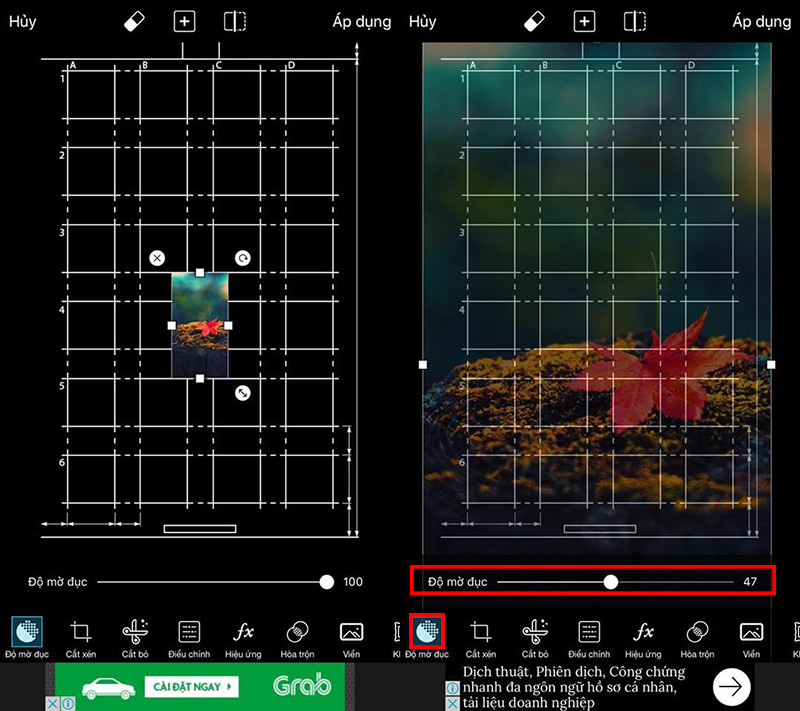The height and width of the screenshot is (711, 800).
Task: Click bottom middle handle of leaf sticker
Action: coord(200,378)
